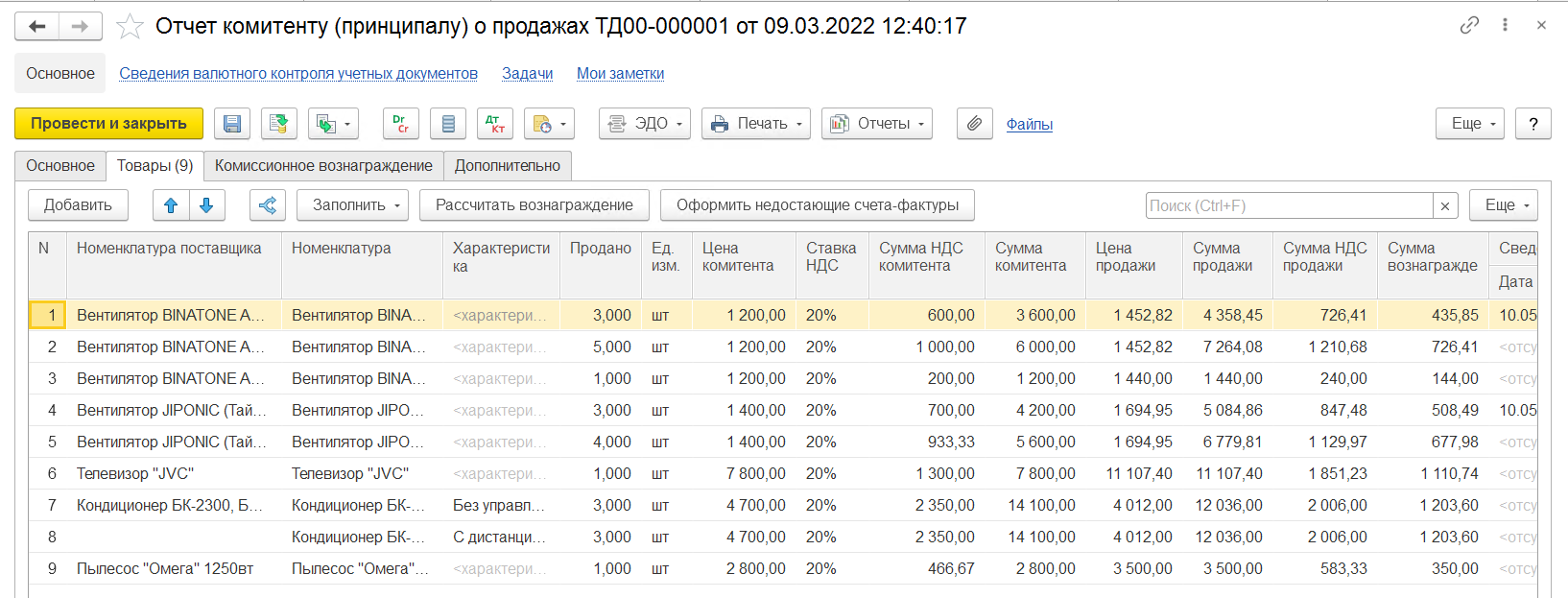The height and width of the screenshot is (598, 1568).
Task: Click into the Поиск (Ctrl+F) search field
Action: point(1288,205)
